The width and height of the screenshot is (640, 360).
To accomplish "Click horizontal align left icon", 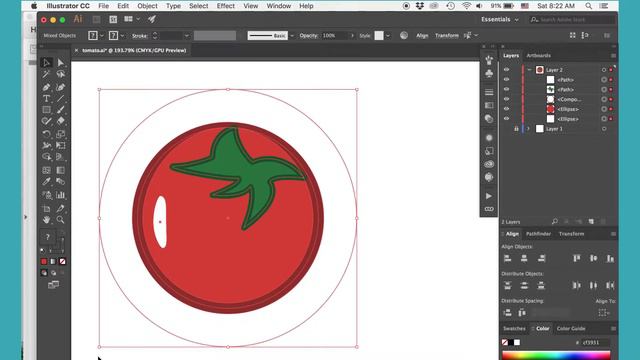I will (507, 258).
